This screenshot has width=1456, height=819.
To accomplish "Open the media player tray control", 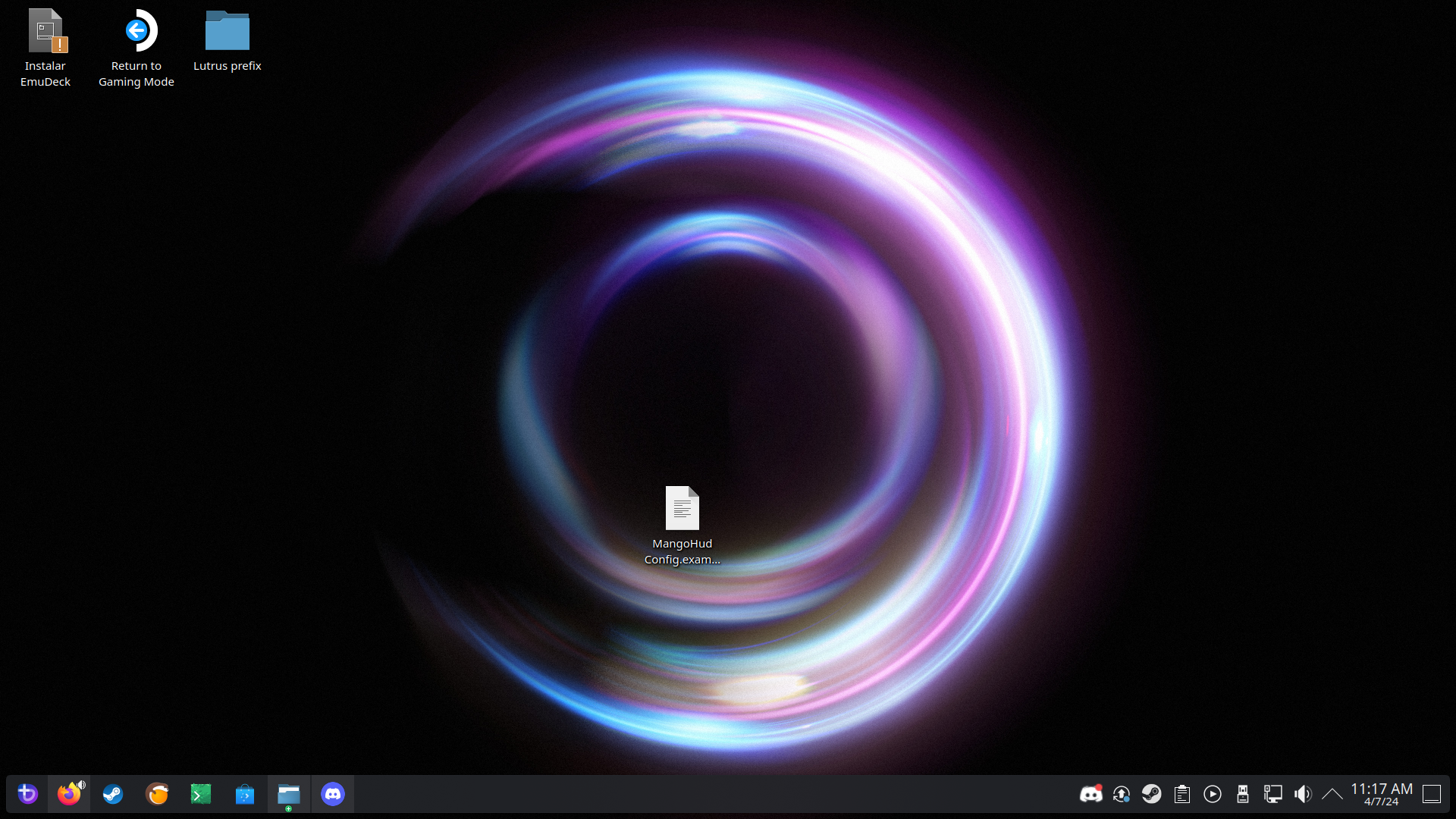I will 1212,794.
